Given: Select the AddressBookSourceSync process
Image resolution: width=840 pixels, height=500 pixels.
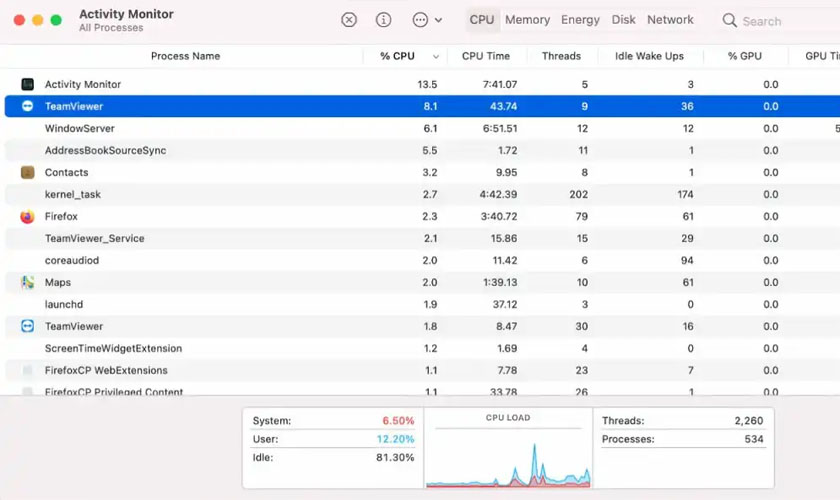Looking at the screenshot, I should coord(106,150).
